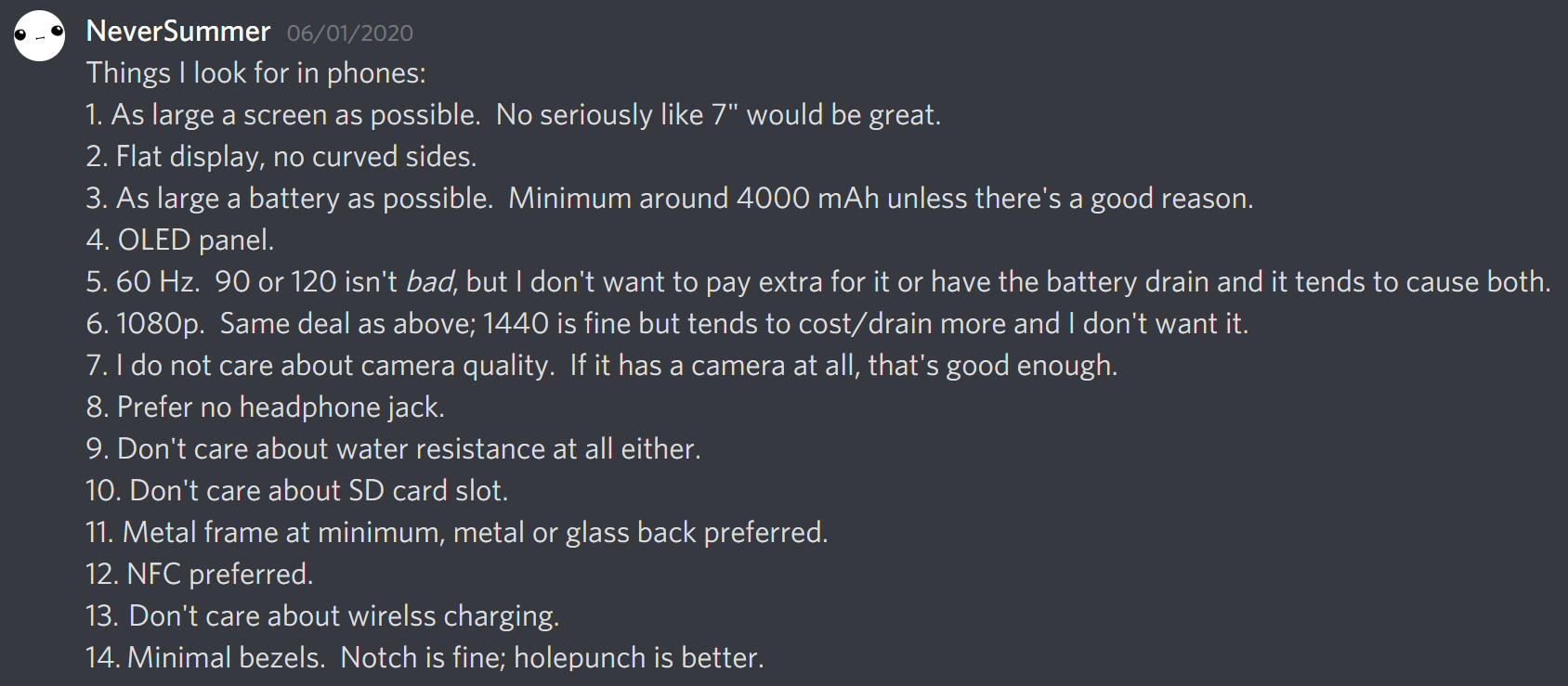
Task: Click the "60 Hz" text
Action: (156, 282)
